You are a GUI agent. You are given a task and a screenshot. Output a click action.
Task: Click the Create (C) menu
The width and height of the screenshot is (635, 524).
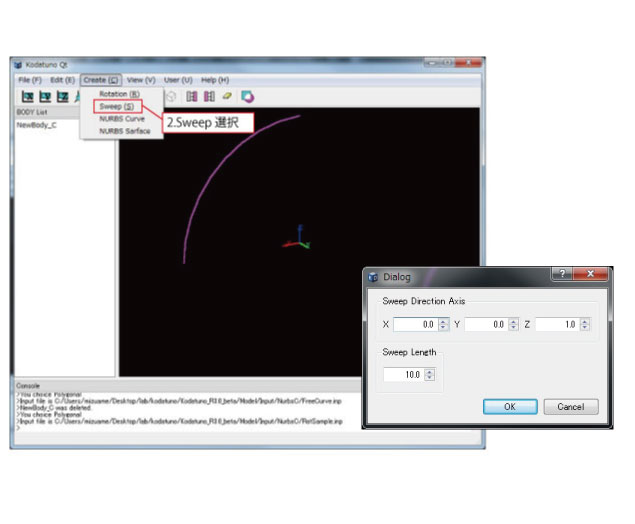pos(100,80)
